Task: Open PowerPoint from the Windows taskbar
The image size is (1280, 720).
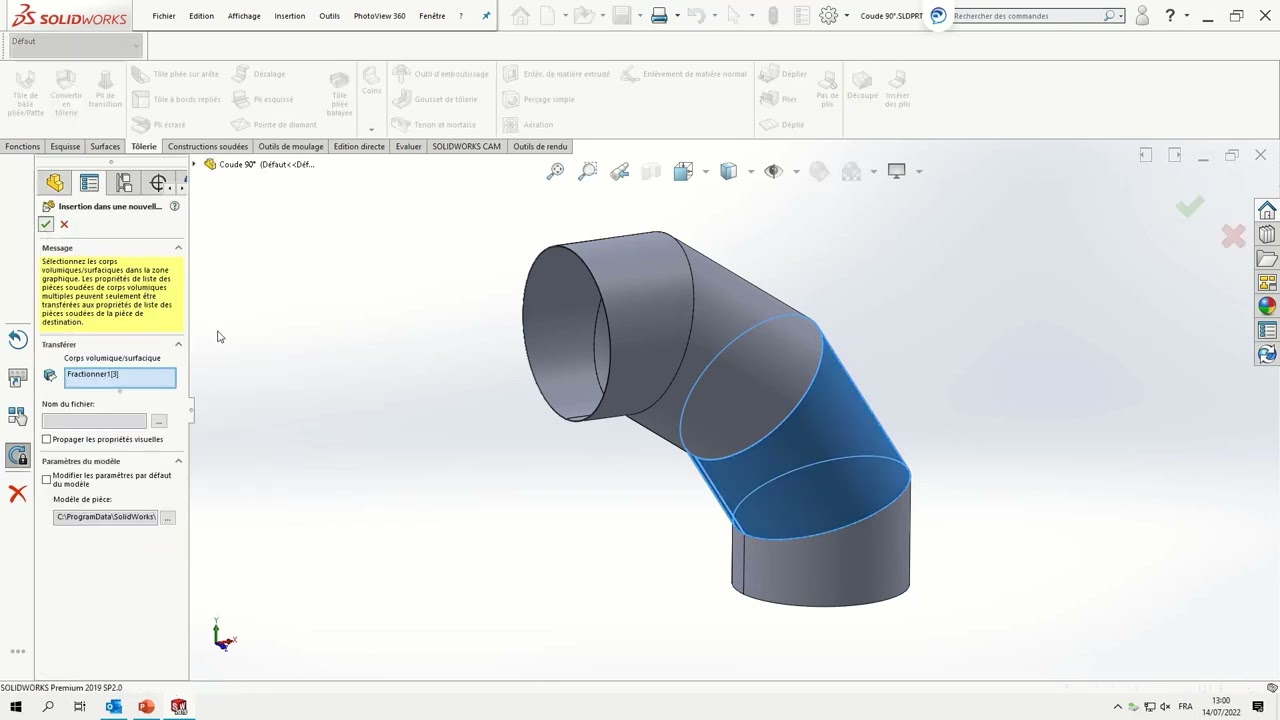Action: point(146,707)
